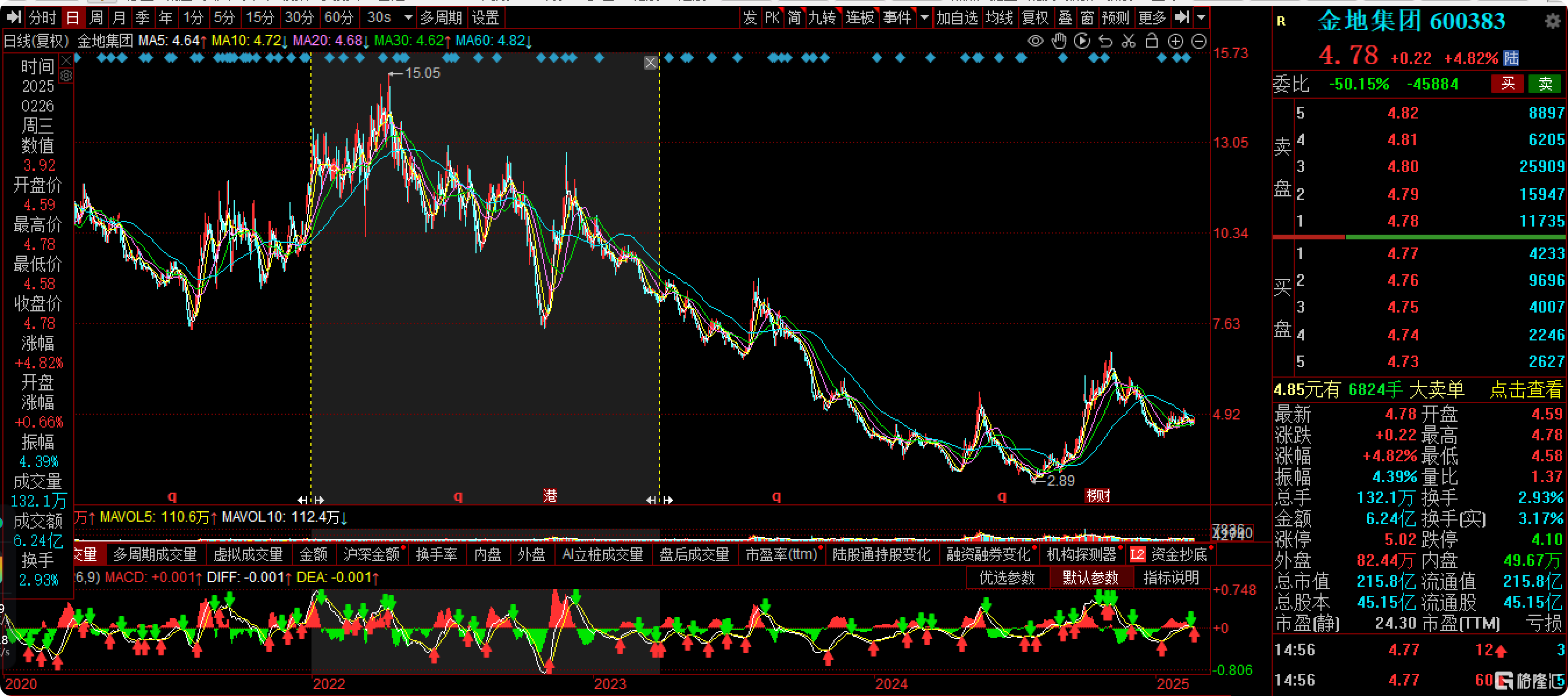Click the 默认参数 button
Screen dimensions: 1568x696
click(1090, 577)
